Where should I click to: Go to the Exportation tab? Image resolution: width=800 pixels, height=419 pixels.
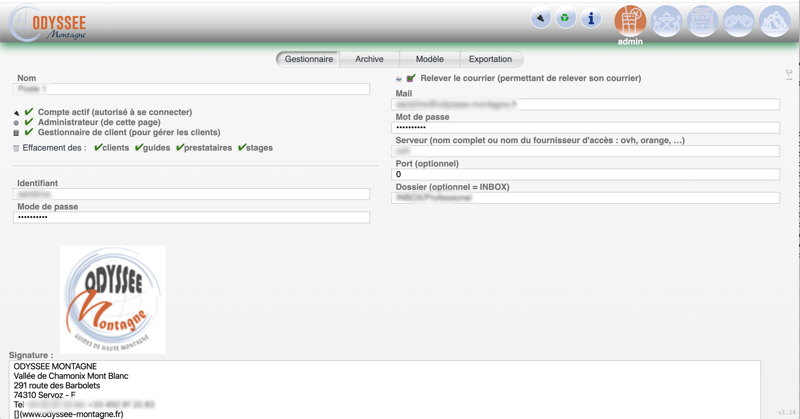point(490,59)
